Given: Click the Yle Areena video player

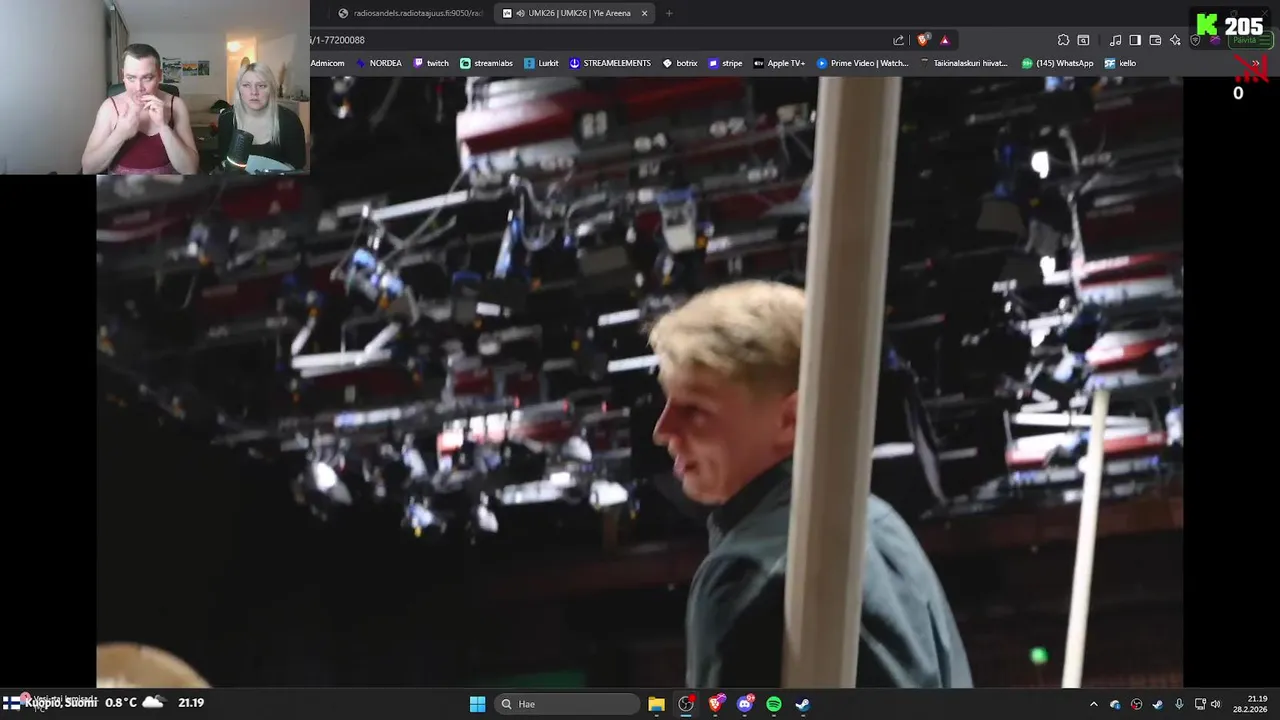Looking at the screenshot, I should (640, 382).
